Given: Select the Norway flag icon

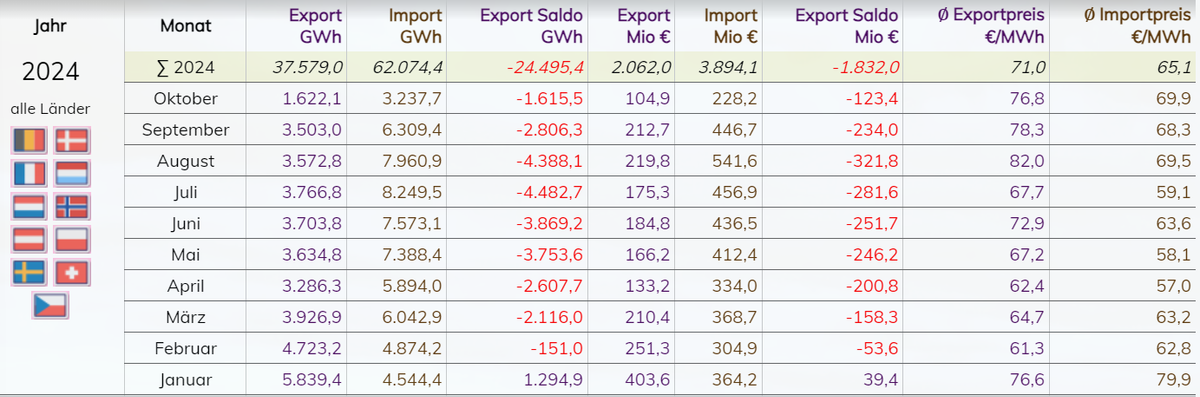Looking at the screenshot, I should (x=71, y=207).
